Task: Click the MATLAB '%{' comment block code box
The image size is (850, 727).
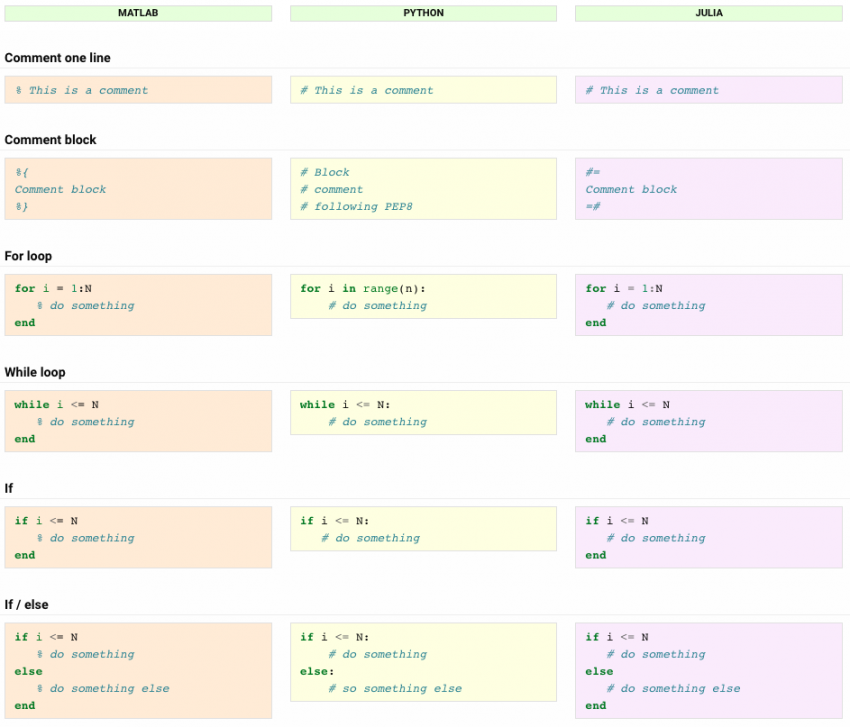Action: click(x=138, y=189)
